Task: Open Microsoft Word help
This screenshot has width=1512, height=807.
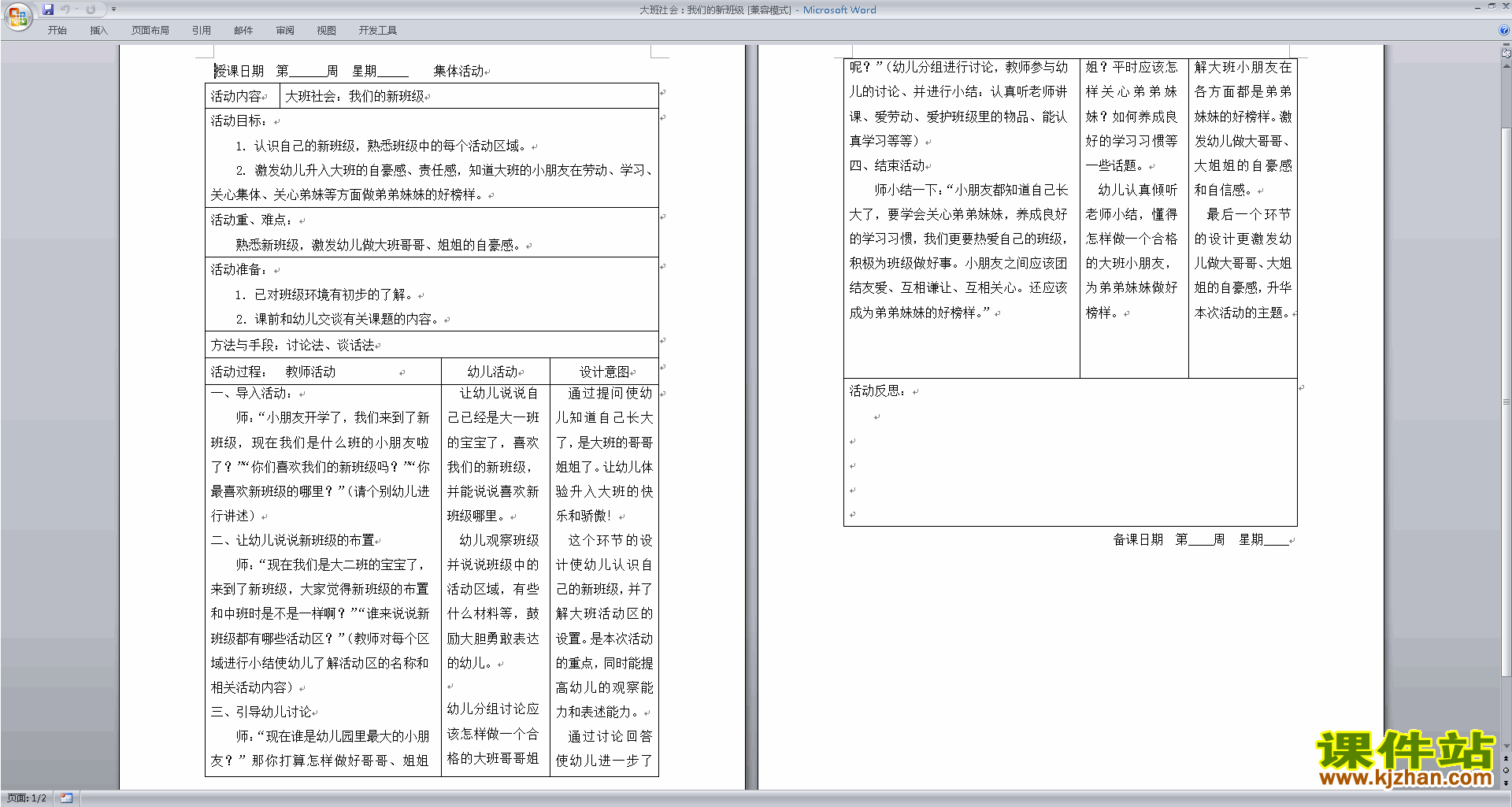Action: [1504, 30]
